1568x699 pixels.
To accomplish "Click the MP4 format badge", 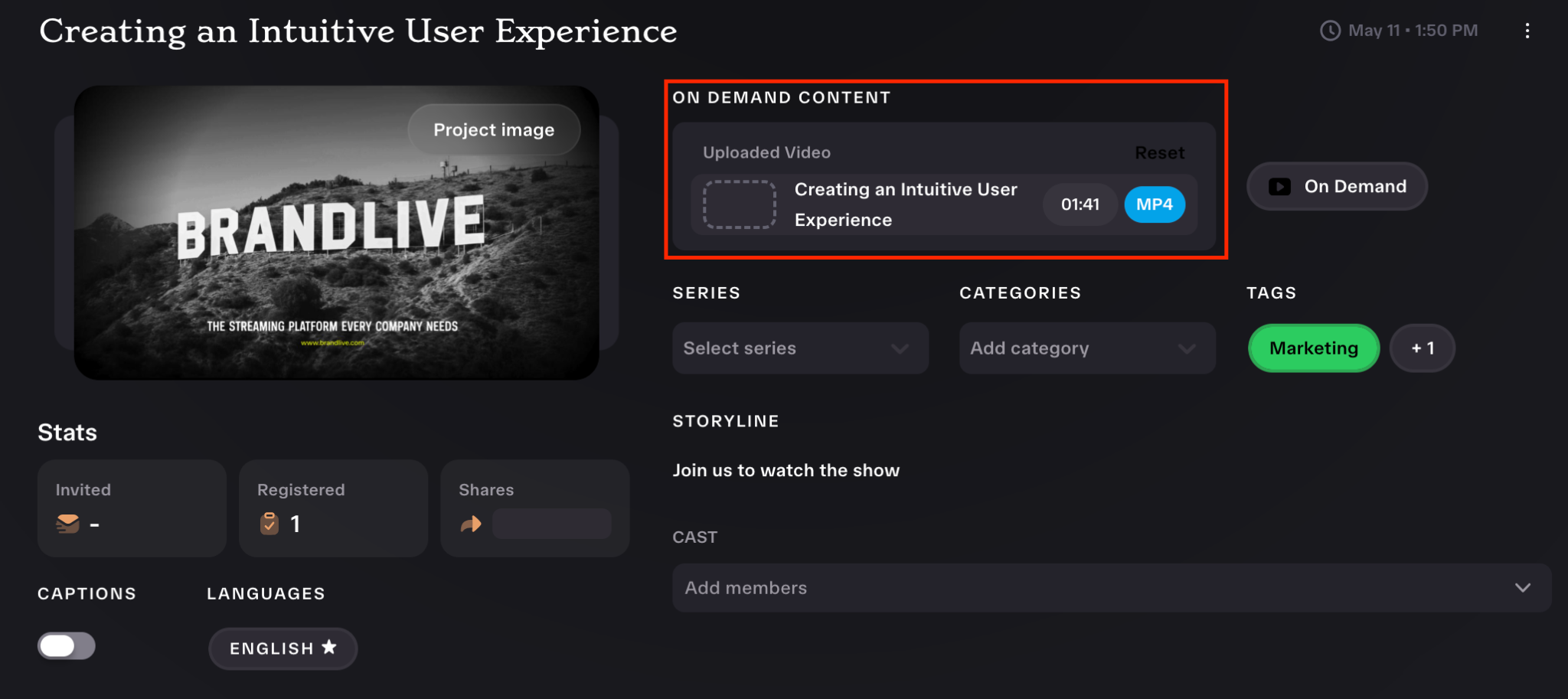I will tap(1155, 204).
